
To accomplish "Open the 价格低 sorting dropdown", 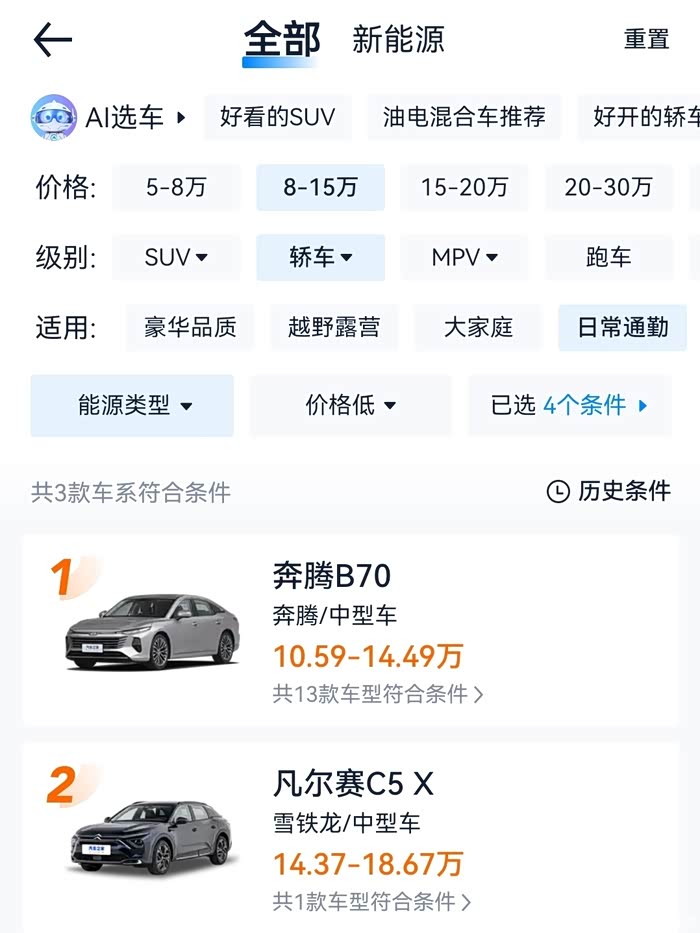I will 350,406.
